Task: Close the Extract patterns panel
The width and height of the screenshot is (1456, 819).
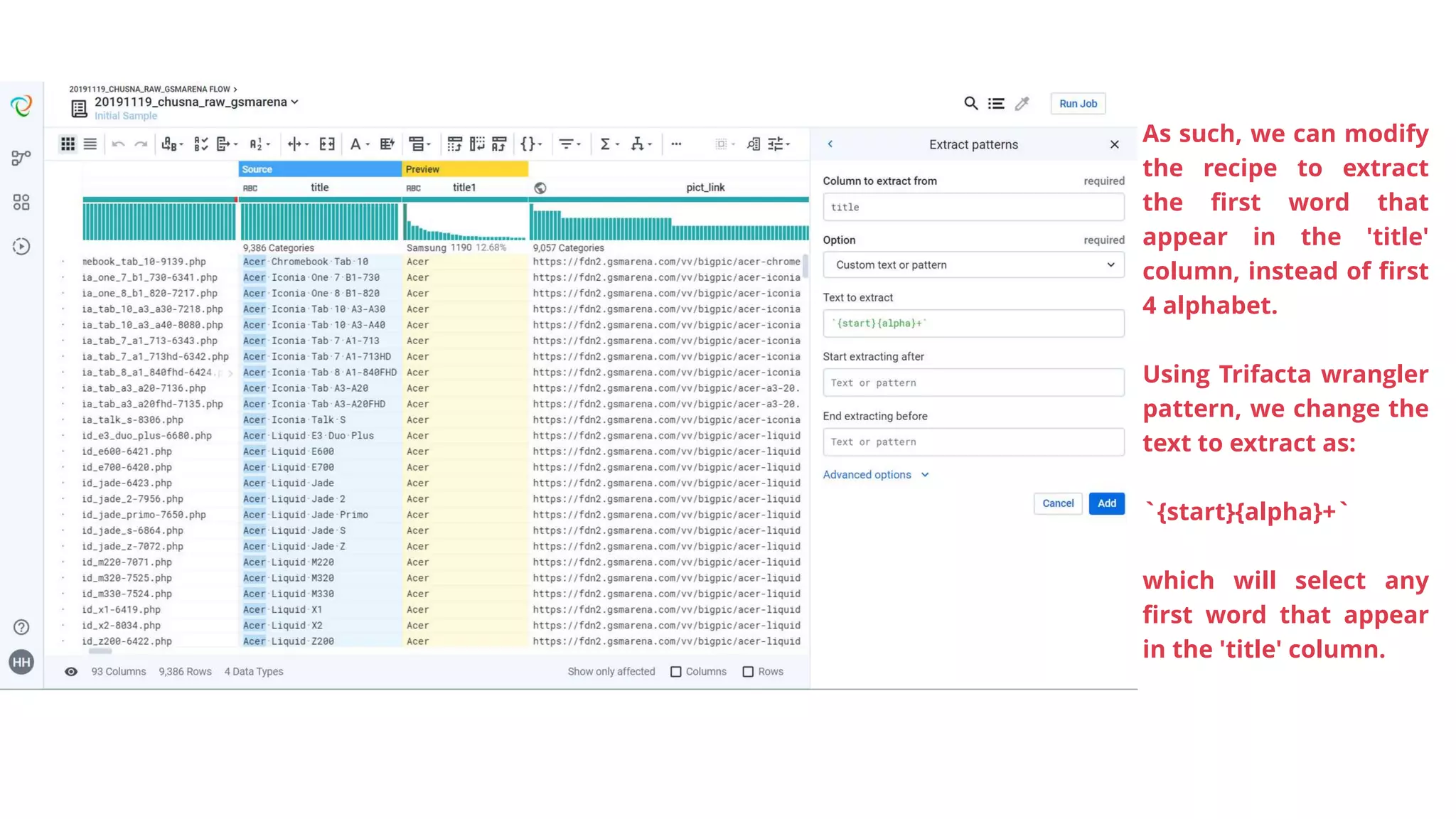Action: 1114,144
